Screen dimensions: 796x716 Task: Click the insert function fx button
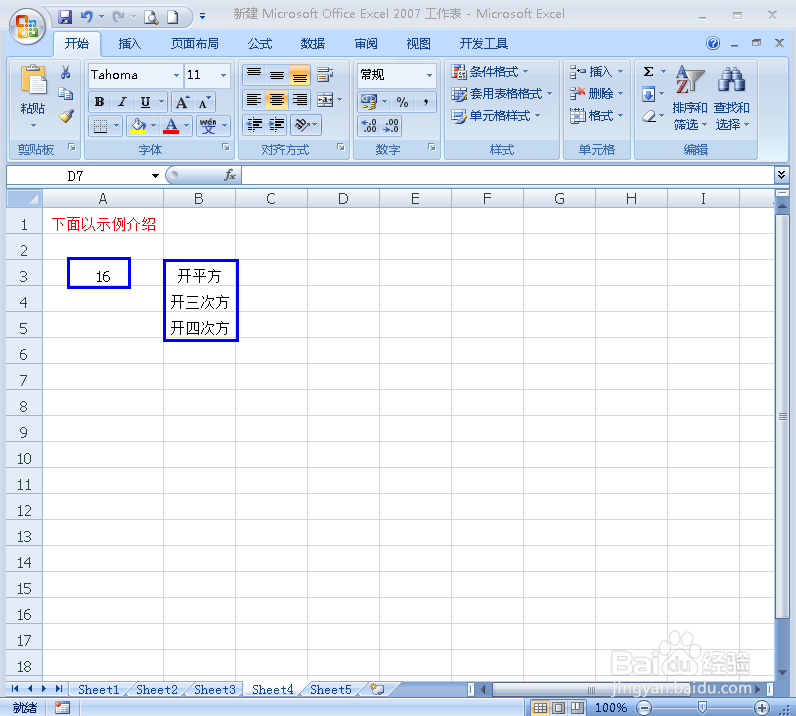229,175
